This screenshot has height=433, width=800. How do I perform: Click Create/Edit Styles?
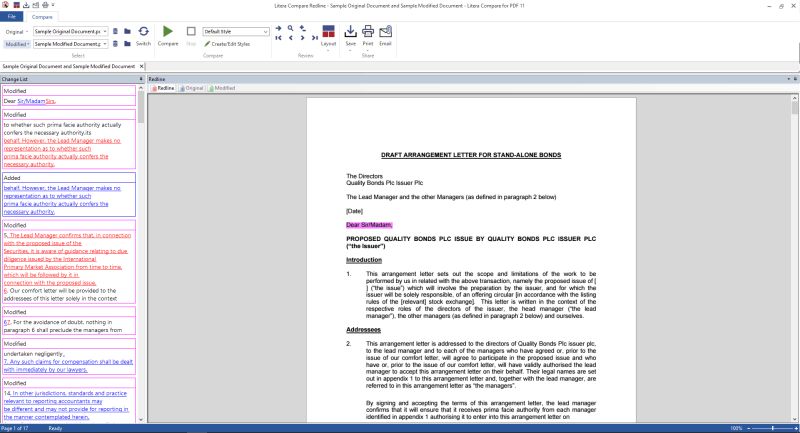point(227,44)
